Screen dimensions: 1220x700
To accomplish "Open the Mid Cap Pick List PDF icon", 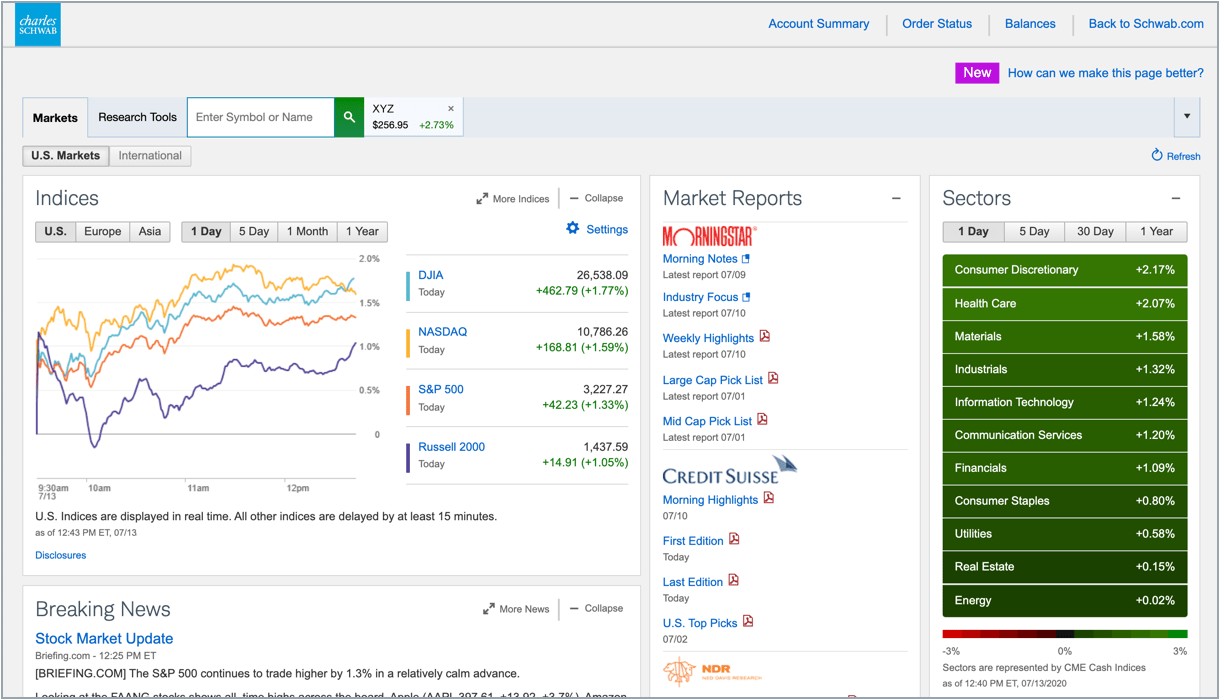I will tap(761, 421).
